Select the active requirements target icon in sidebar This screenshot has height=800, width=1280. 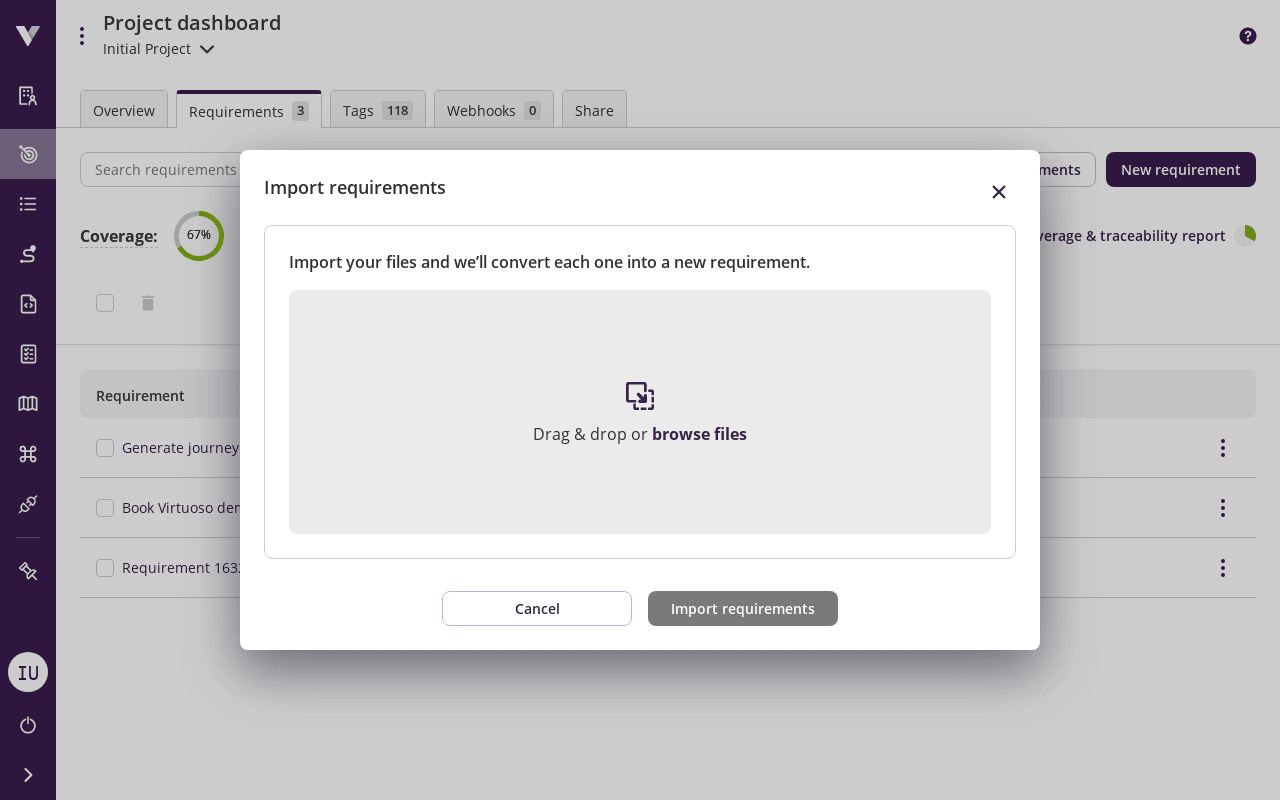(27, 154)
